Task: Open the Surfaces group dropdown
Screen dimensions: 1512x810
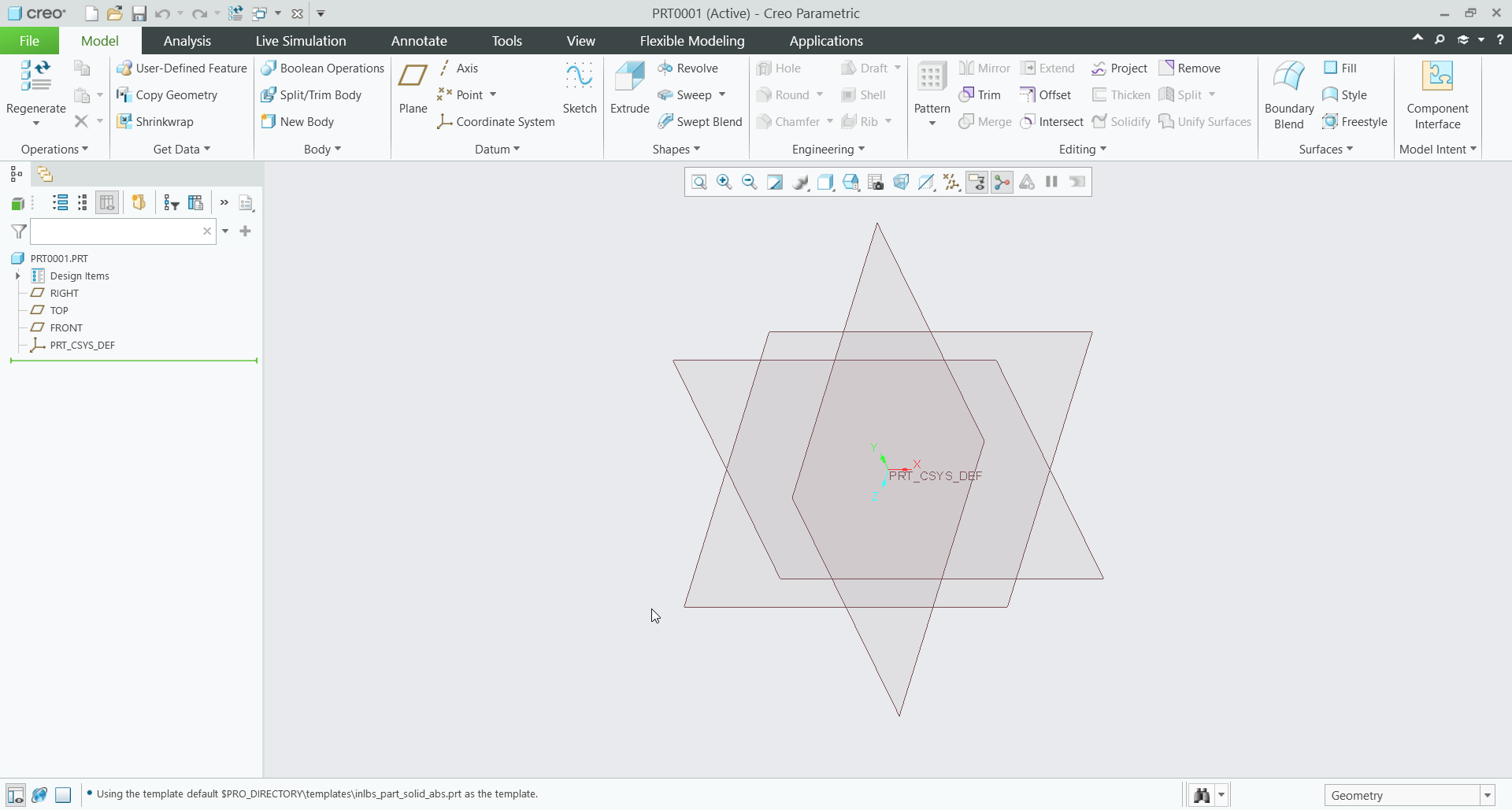Action: [1325, 149]
